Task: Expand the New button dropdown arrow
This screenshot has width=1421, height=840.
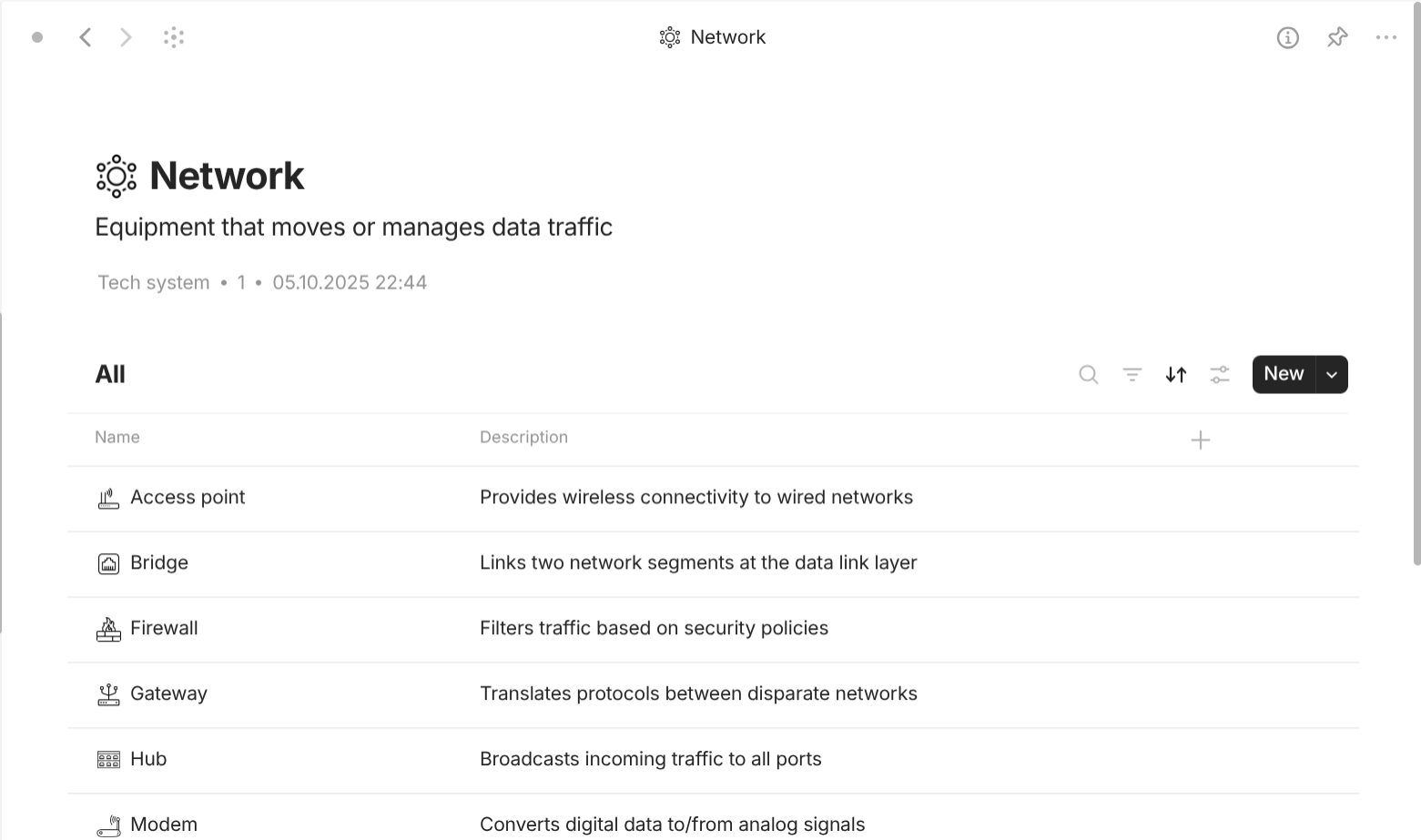Action: click(x=1332, y=374)
